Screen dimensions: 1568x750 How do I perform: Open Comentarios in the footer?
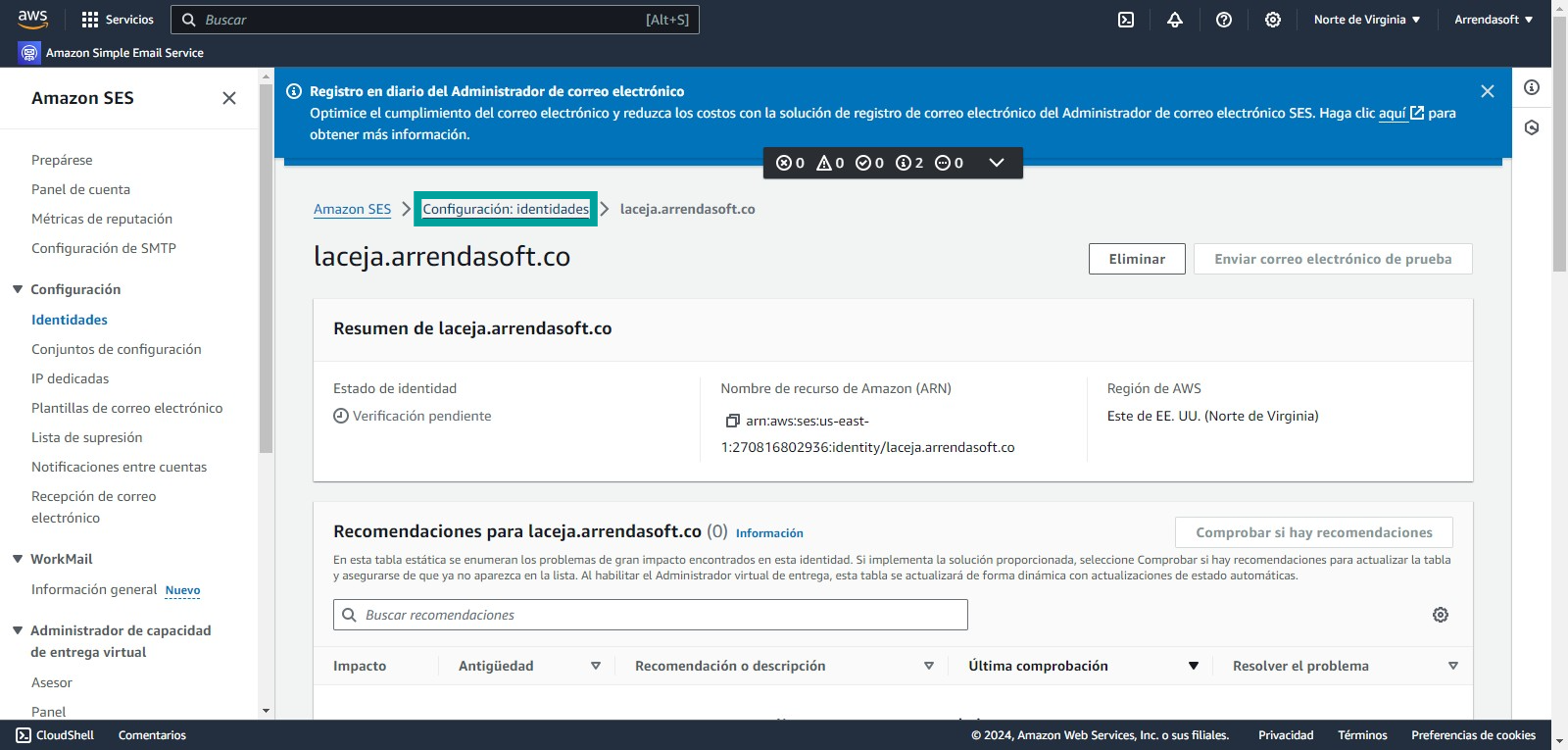[x=152, y=735]
